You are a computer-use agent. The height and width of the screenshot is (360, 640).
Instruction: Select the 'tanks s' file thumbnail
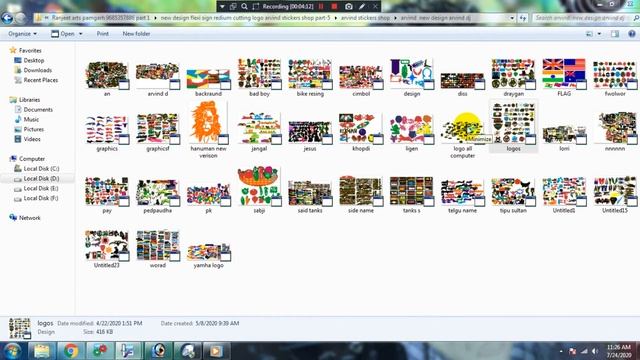point(411,191)
